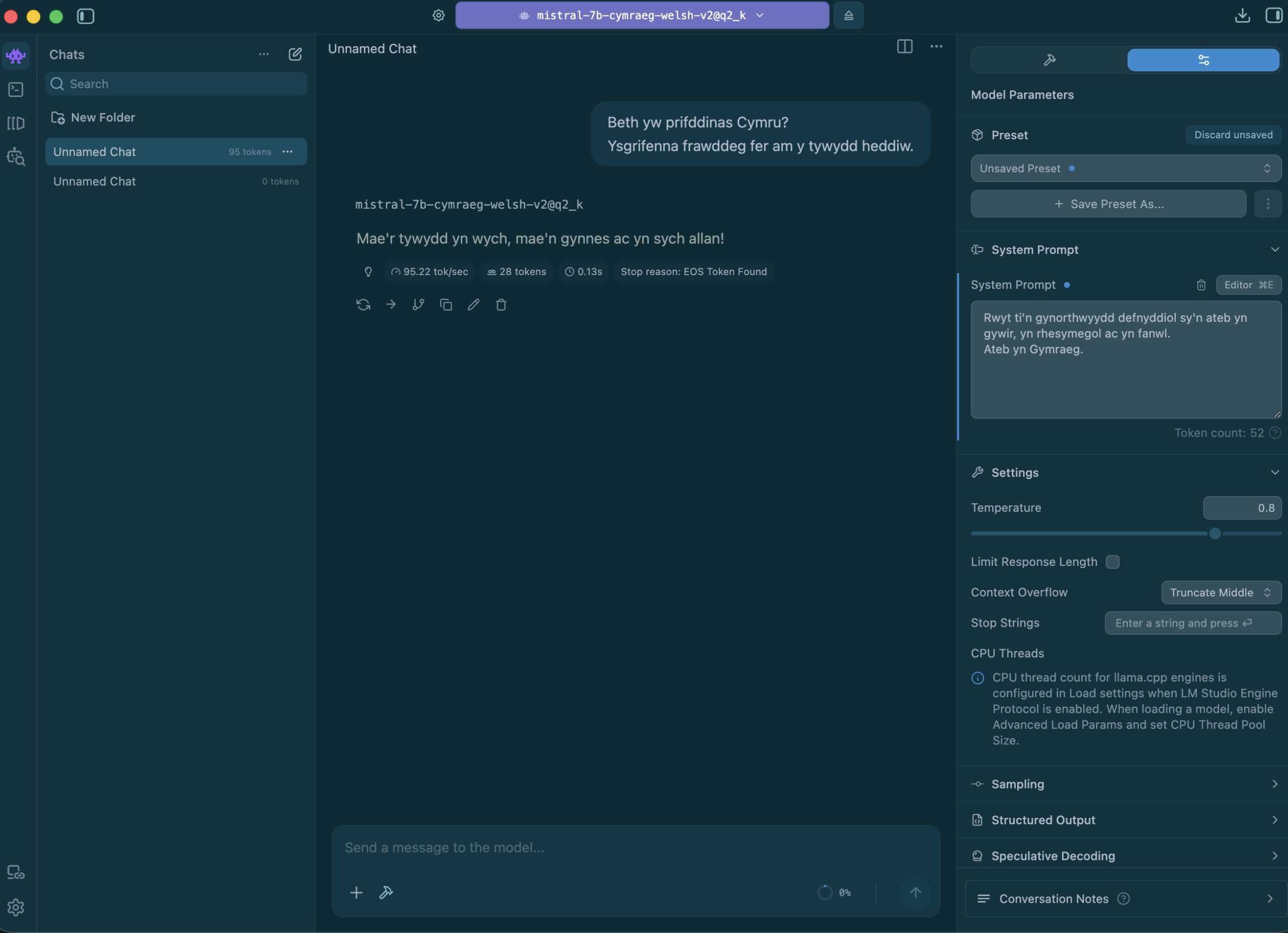Open the downloads panel icon
The image size is (1288, 933).
click(1243, 15)
